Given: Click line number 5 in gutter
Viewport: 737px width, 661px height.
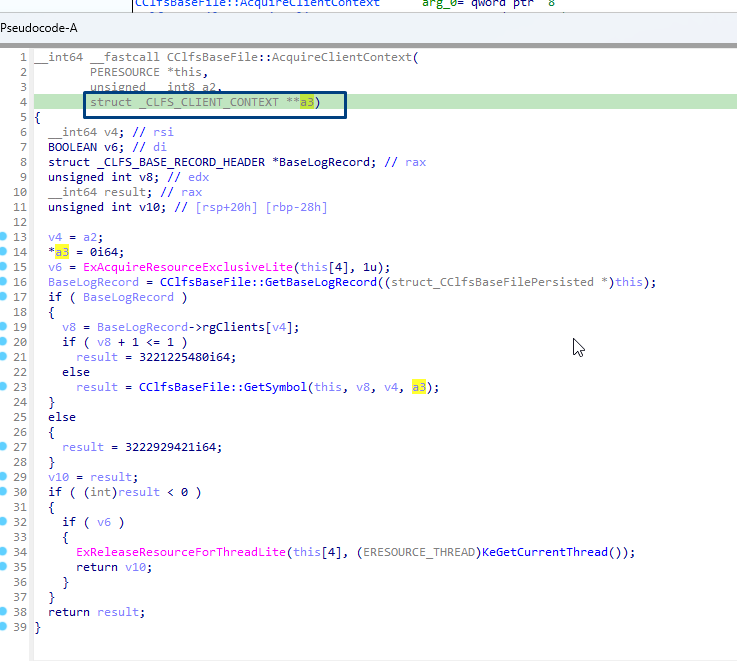Looking at the screenshot, I should pyautogui.click(x=23, y=117).
